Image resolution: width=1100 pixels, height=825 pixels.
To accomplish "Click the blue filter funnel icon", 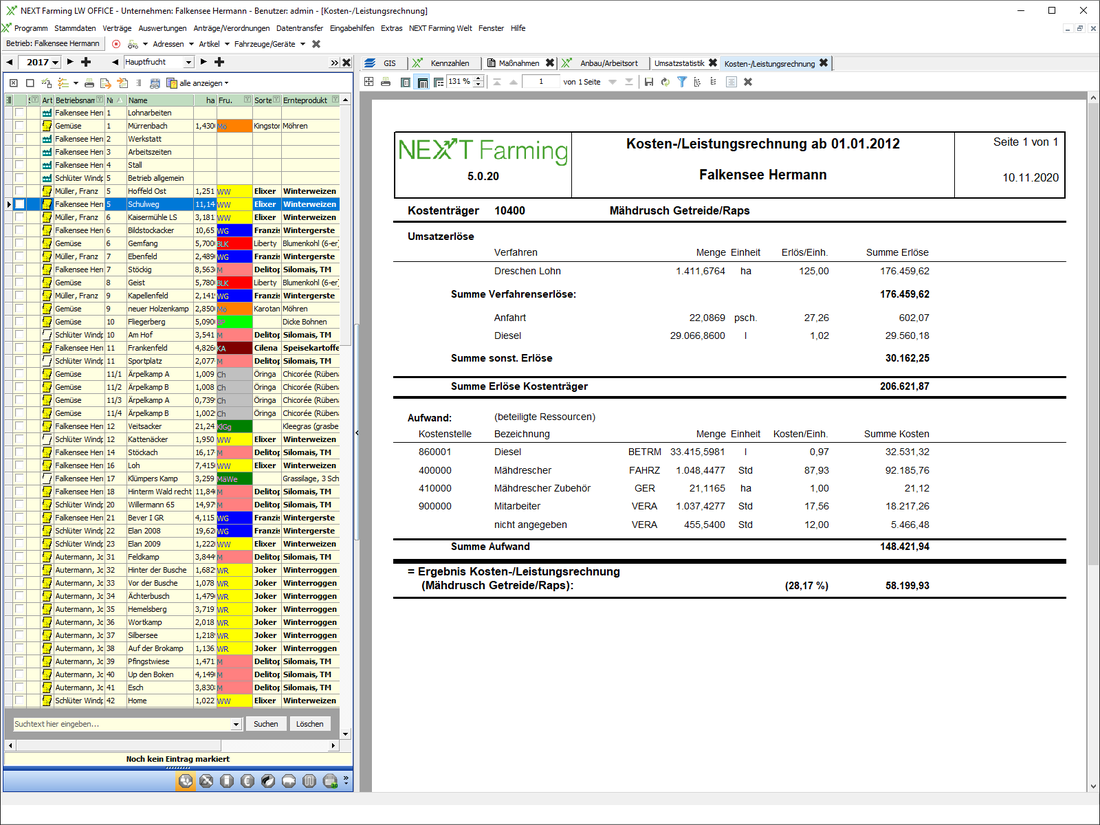I will tap(682, 82).
